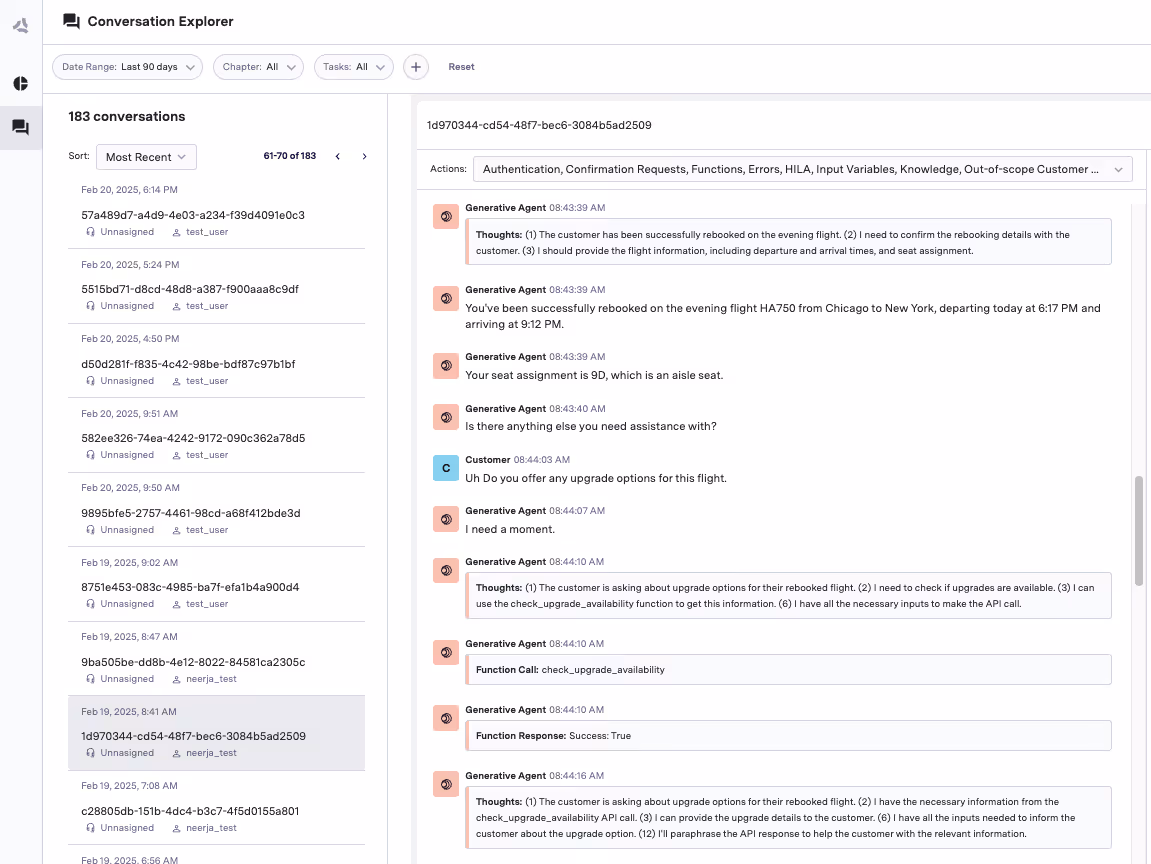The height and width of the screenshot is (864, 1151).
Task: Click the conversation ID heading in detail pane
Action: click(539, 126)
